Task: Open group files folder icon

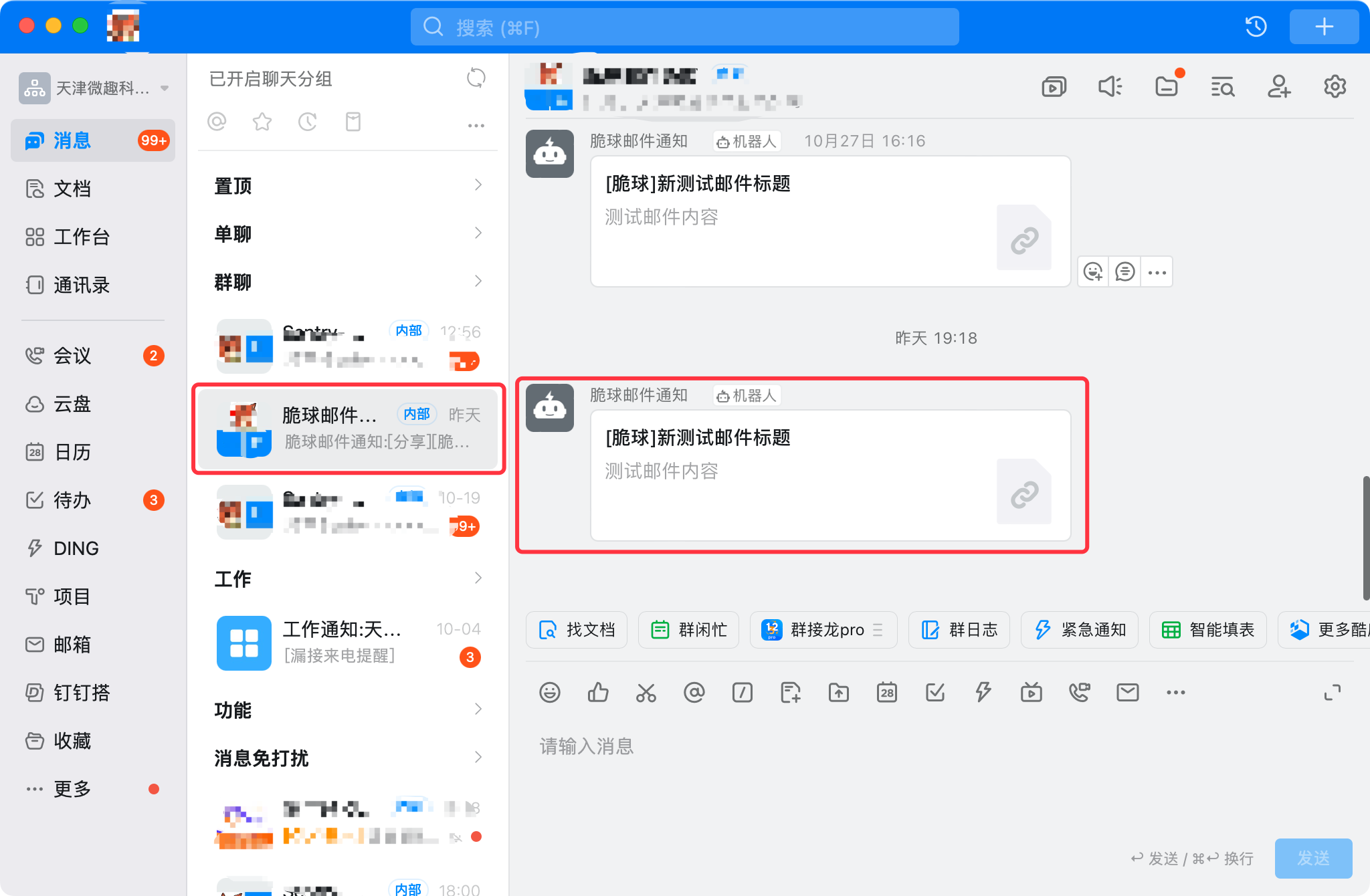Action: click(1166, 87)
